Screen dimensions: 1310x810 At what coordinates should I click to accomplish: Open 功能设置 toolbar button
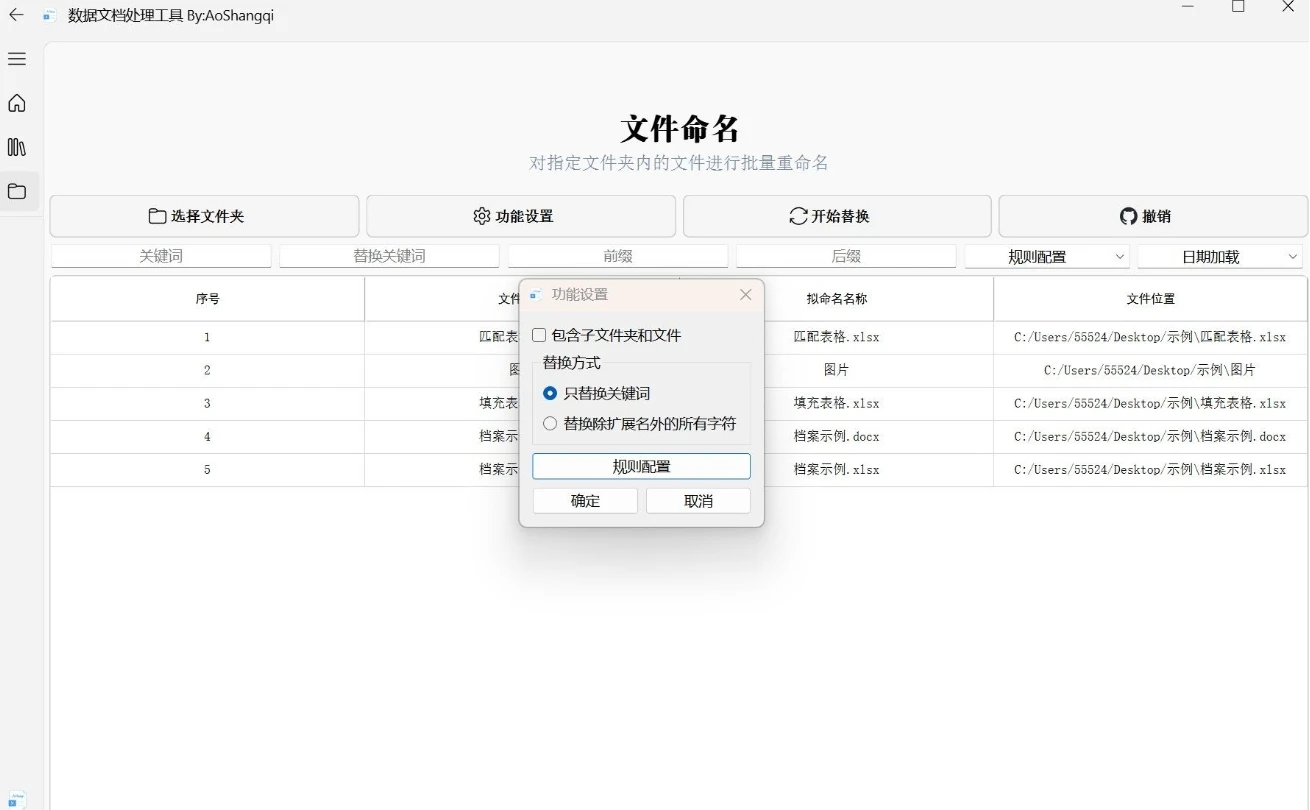coord(521,216)
